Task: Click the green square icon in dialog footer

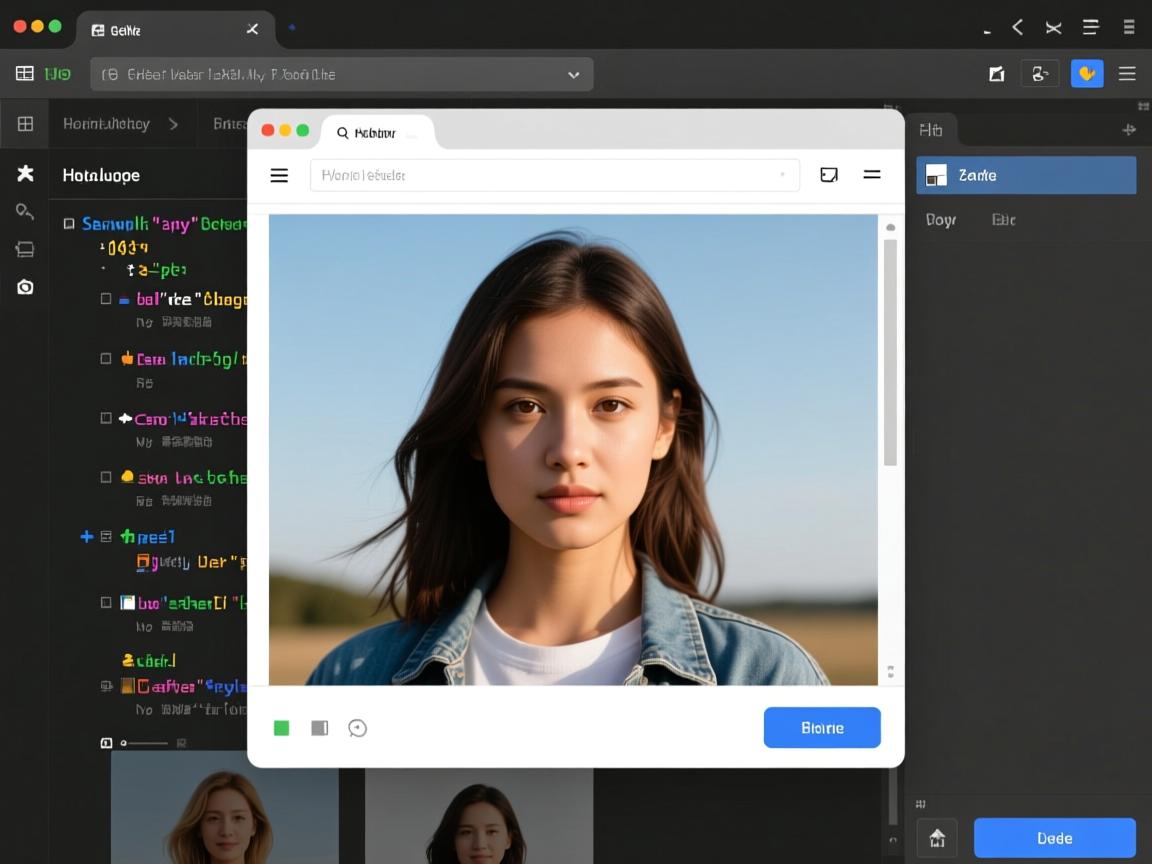Action: tap(282, 728)
